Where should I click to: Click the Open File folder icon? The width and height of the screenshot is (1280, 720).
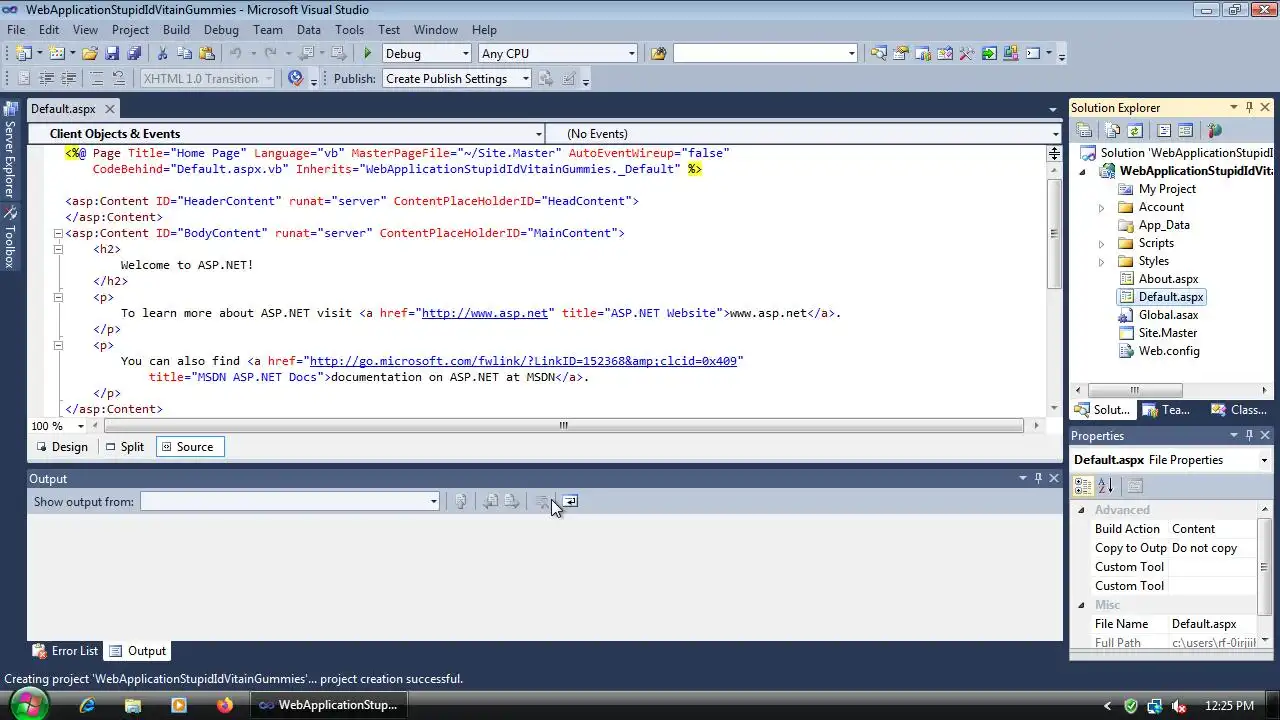pos(90,53)
